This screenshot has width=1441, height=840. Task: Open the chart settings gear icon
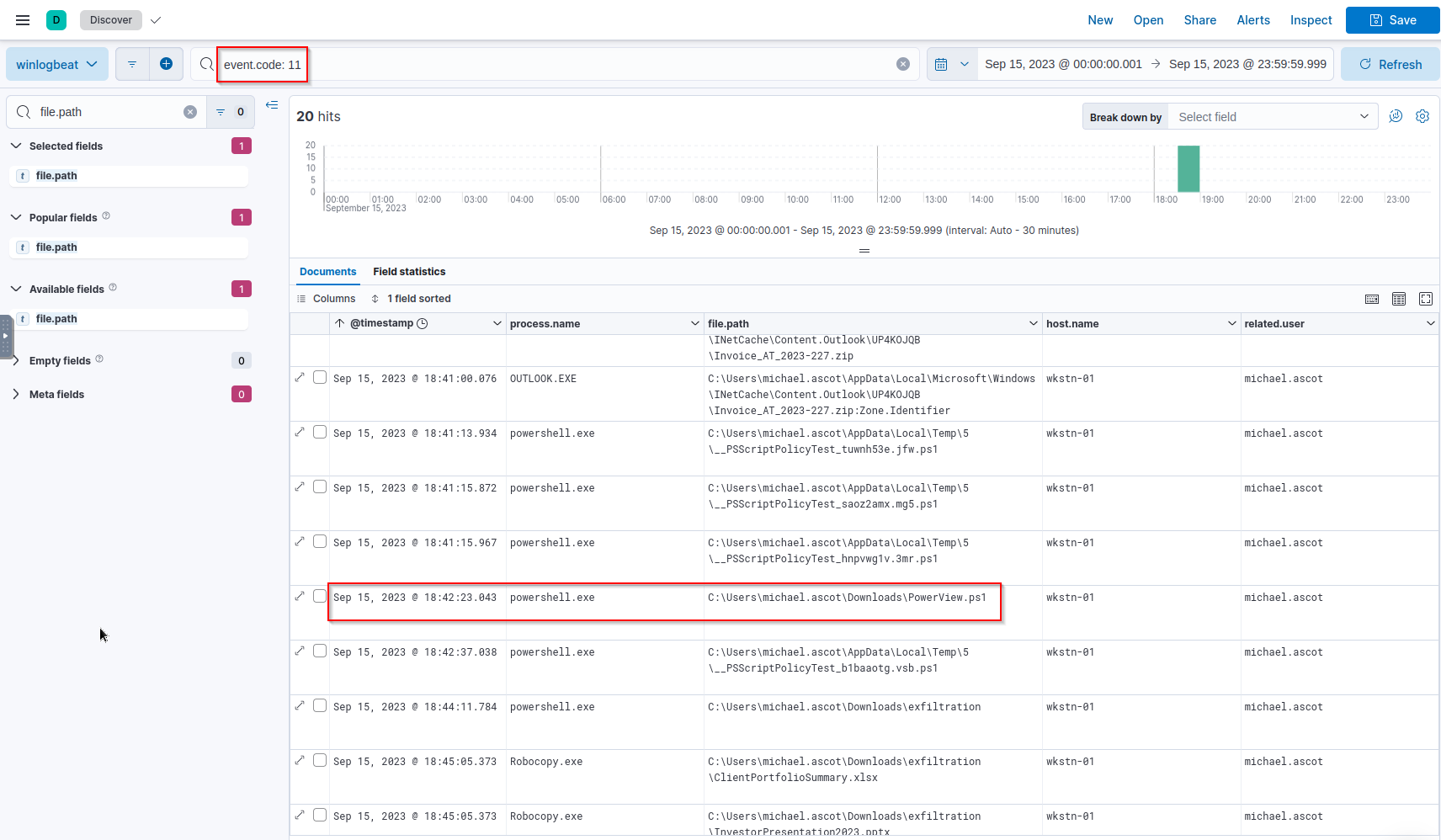(x=1422, y=116)
